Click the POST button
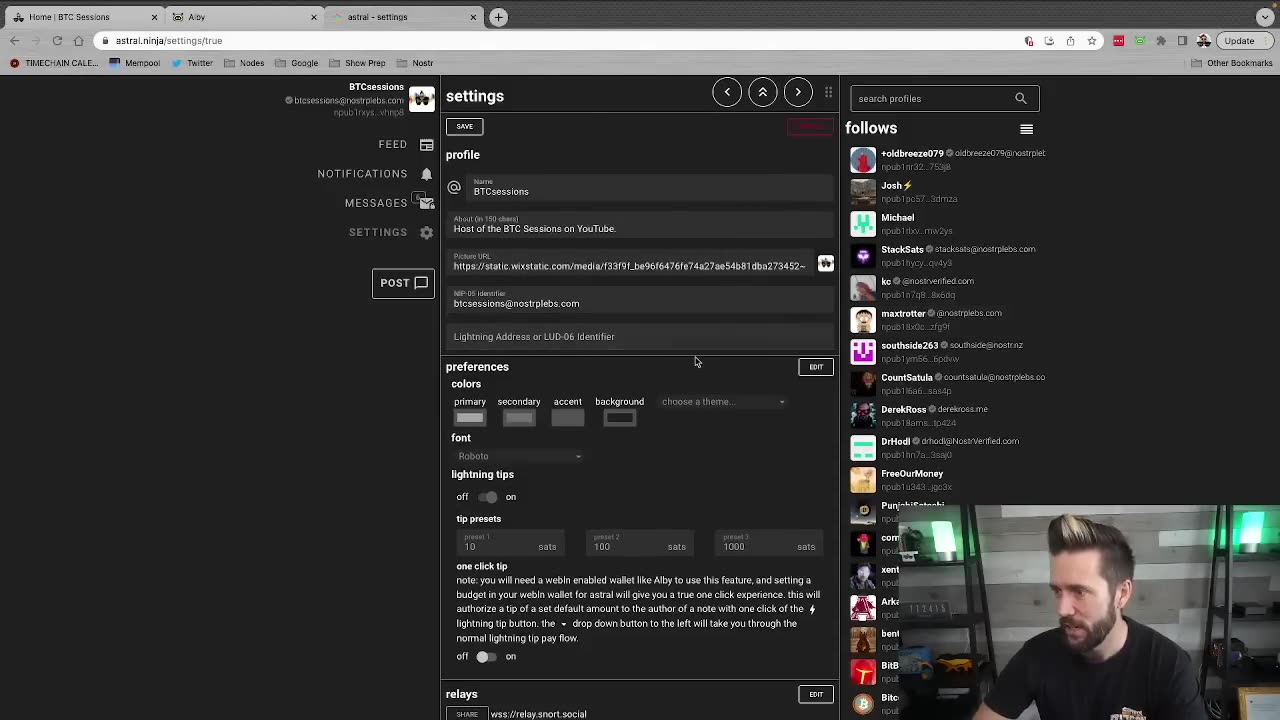This screenshot has width=1280, height=720. point(403,283)
